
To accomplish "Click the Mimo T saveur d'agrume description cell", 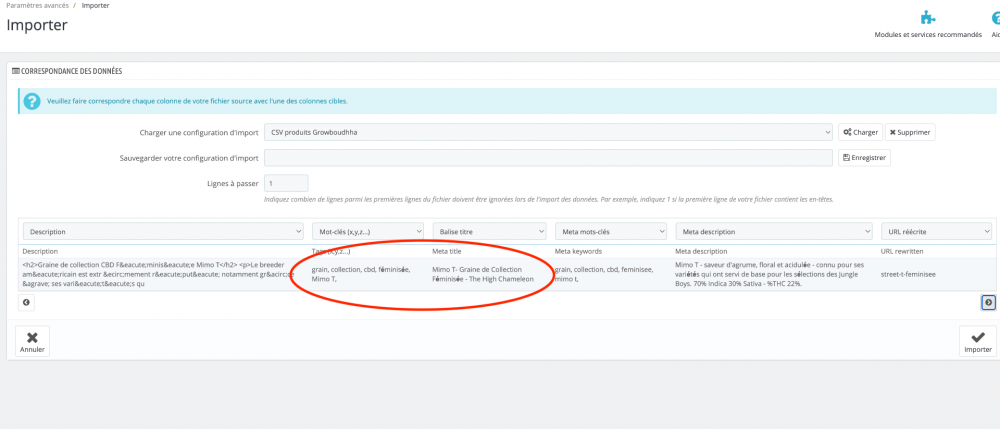I will (771, 274).
